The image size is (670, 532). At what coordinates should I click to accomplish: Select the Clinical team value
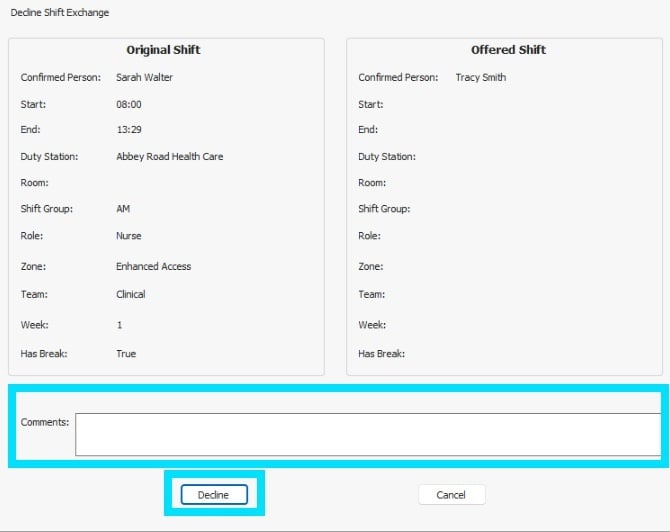pos(131,295)
